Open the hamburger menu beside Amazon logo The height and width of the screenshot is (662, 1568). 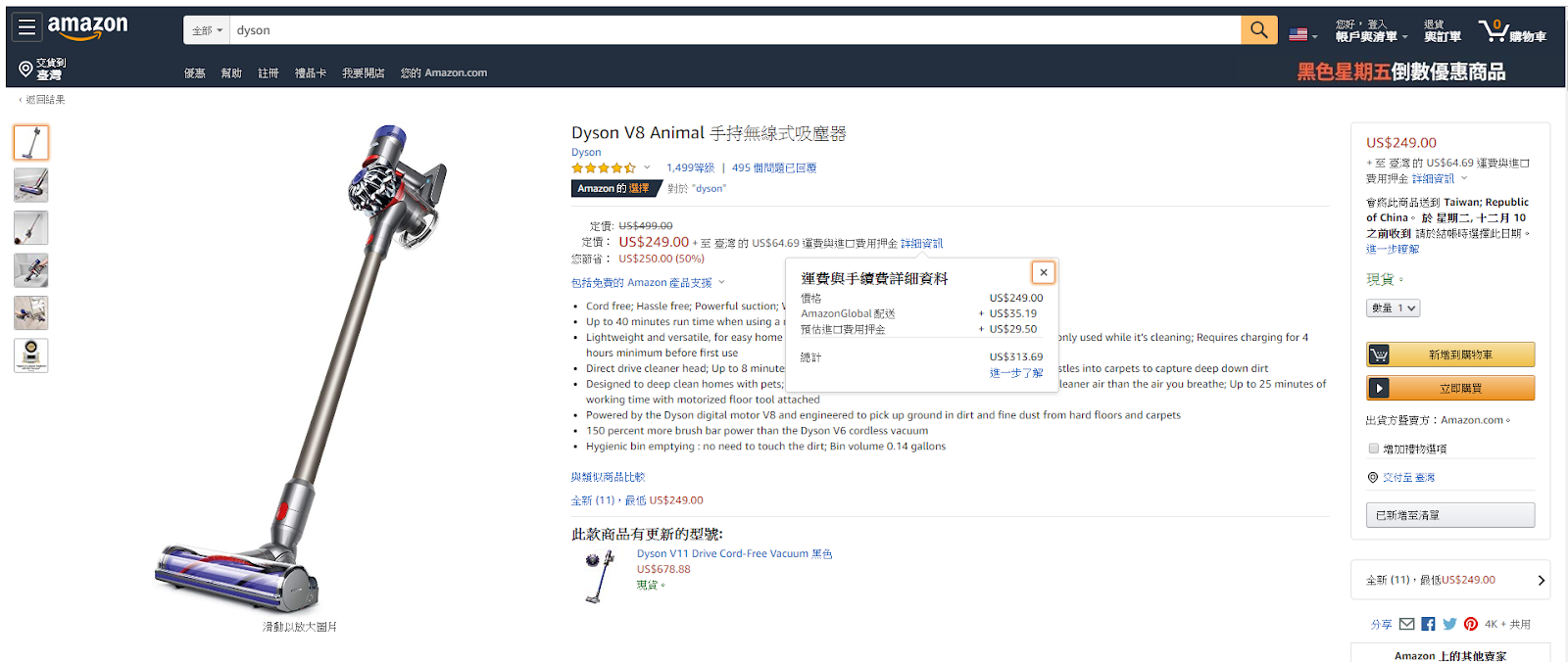[26, 27]
